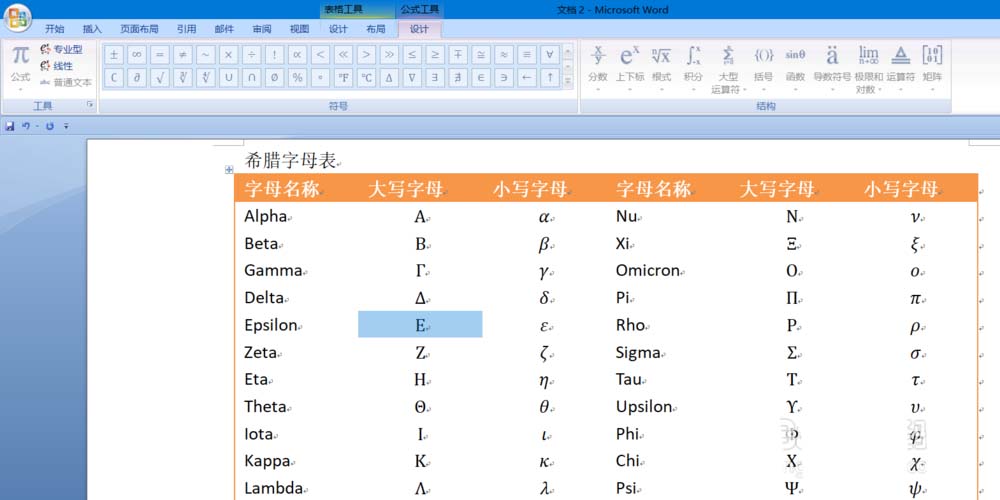Open the symbol gallery More arrow
Screen dimensions: 1000x500
[x=568, y=80]
